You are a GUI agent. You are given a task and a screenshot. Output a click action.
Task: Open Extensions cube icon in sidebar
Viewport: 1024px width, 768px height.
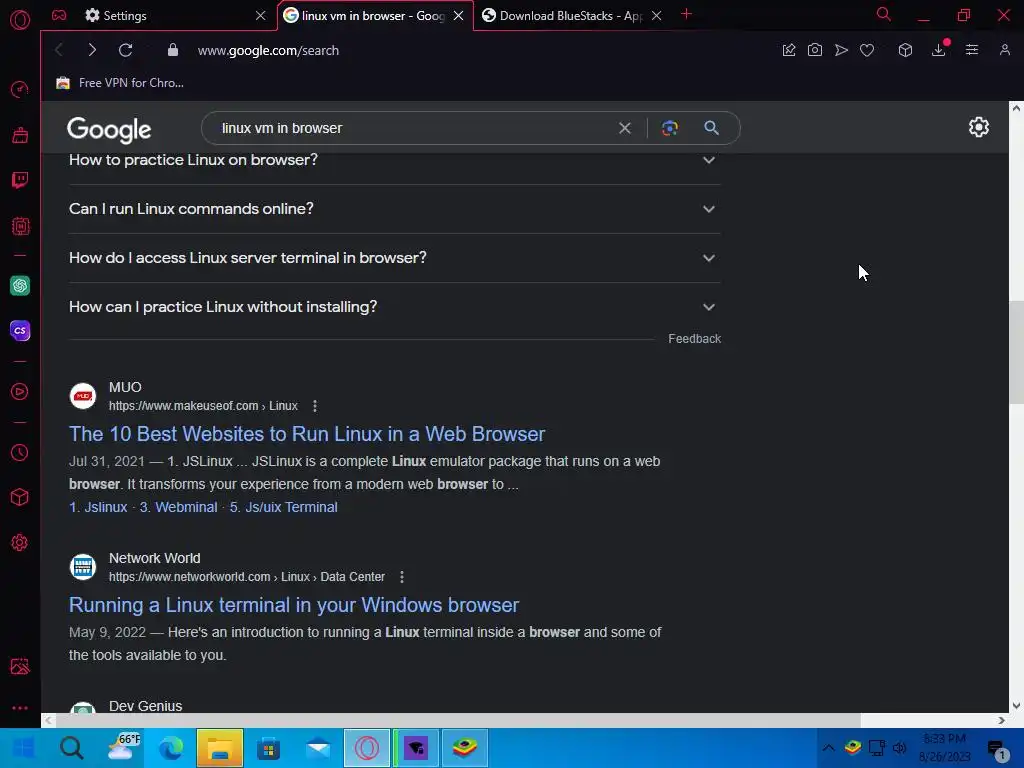[20, 497]
